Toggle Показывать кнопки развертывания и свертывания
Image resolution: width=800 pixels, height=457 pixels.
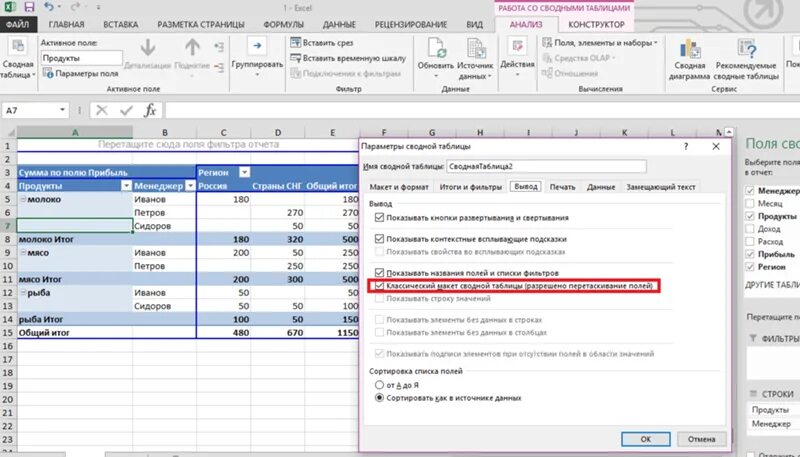[379, 218]
